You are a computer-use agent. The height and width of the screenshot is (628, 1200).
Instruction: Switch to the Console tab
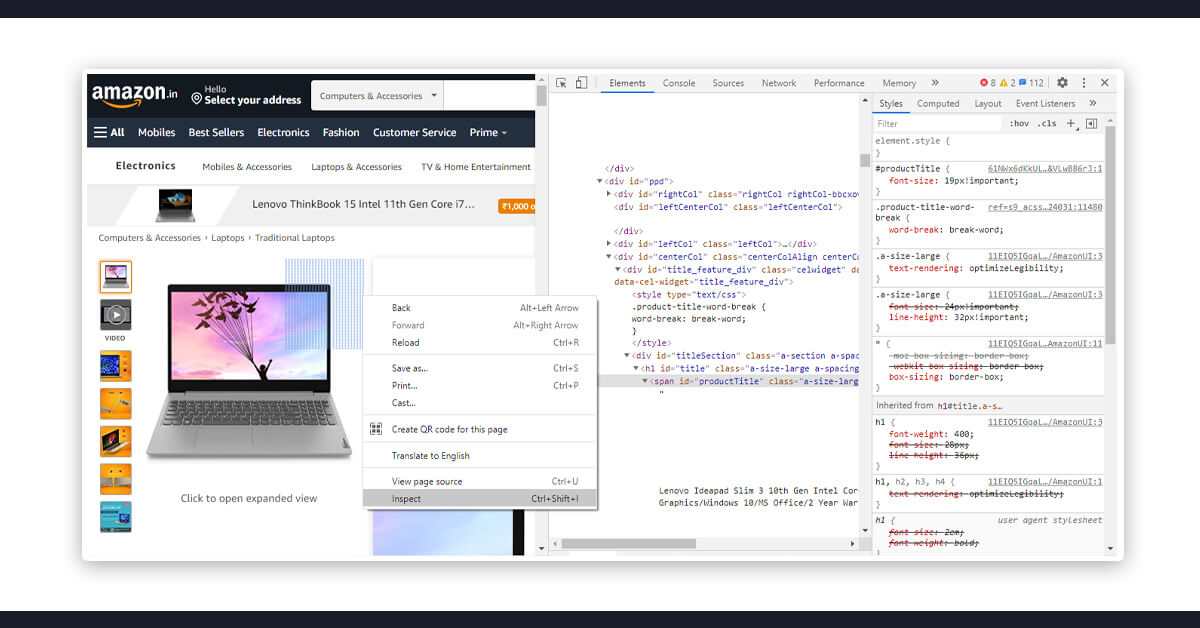pyautogui.click(x=679, y=83)
